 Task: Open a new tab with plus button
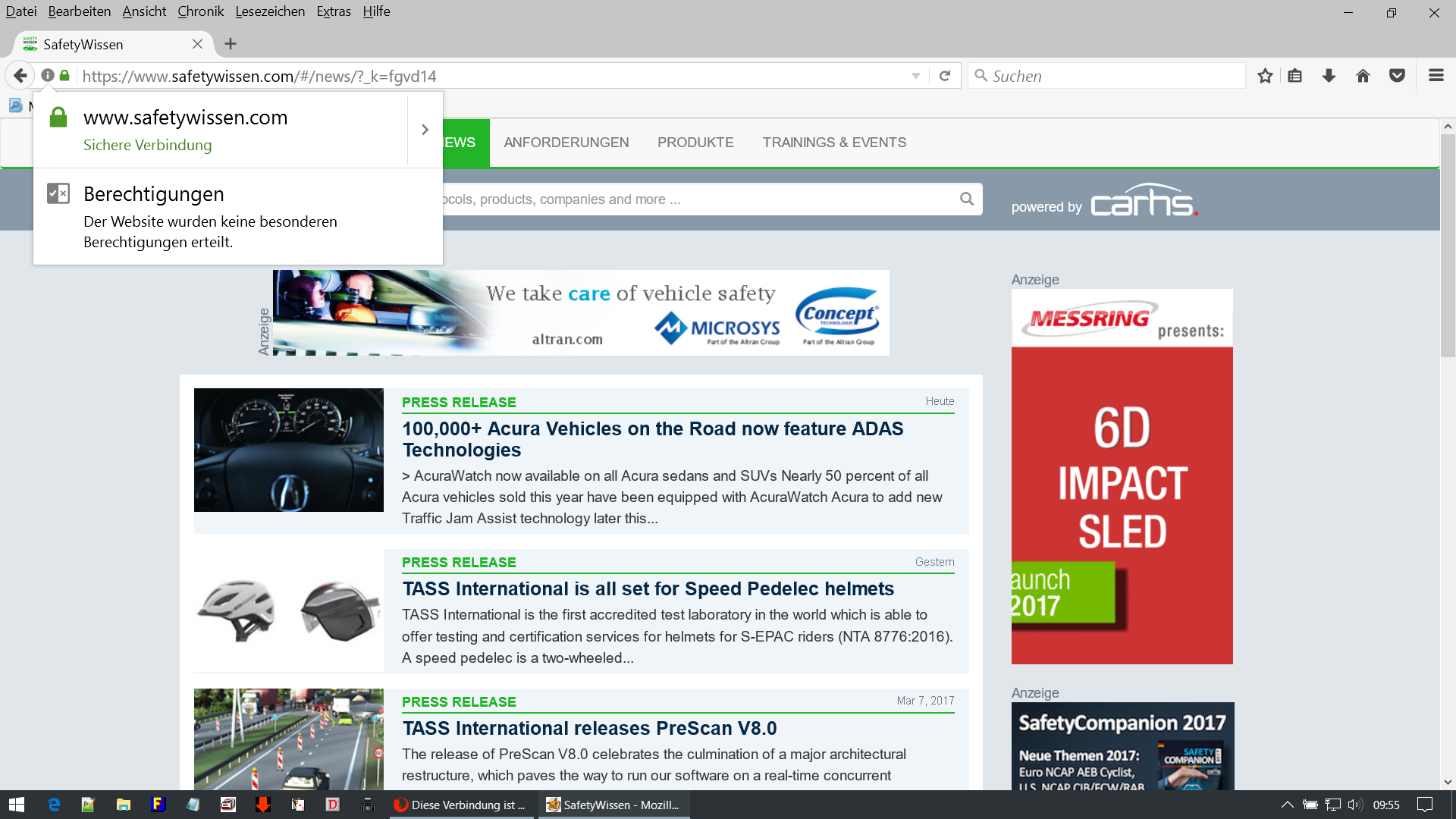pyautogui.click(x=231, y=44)
